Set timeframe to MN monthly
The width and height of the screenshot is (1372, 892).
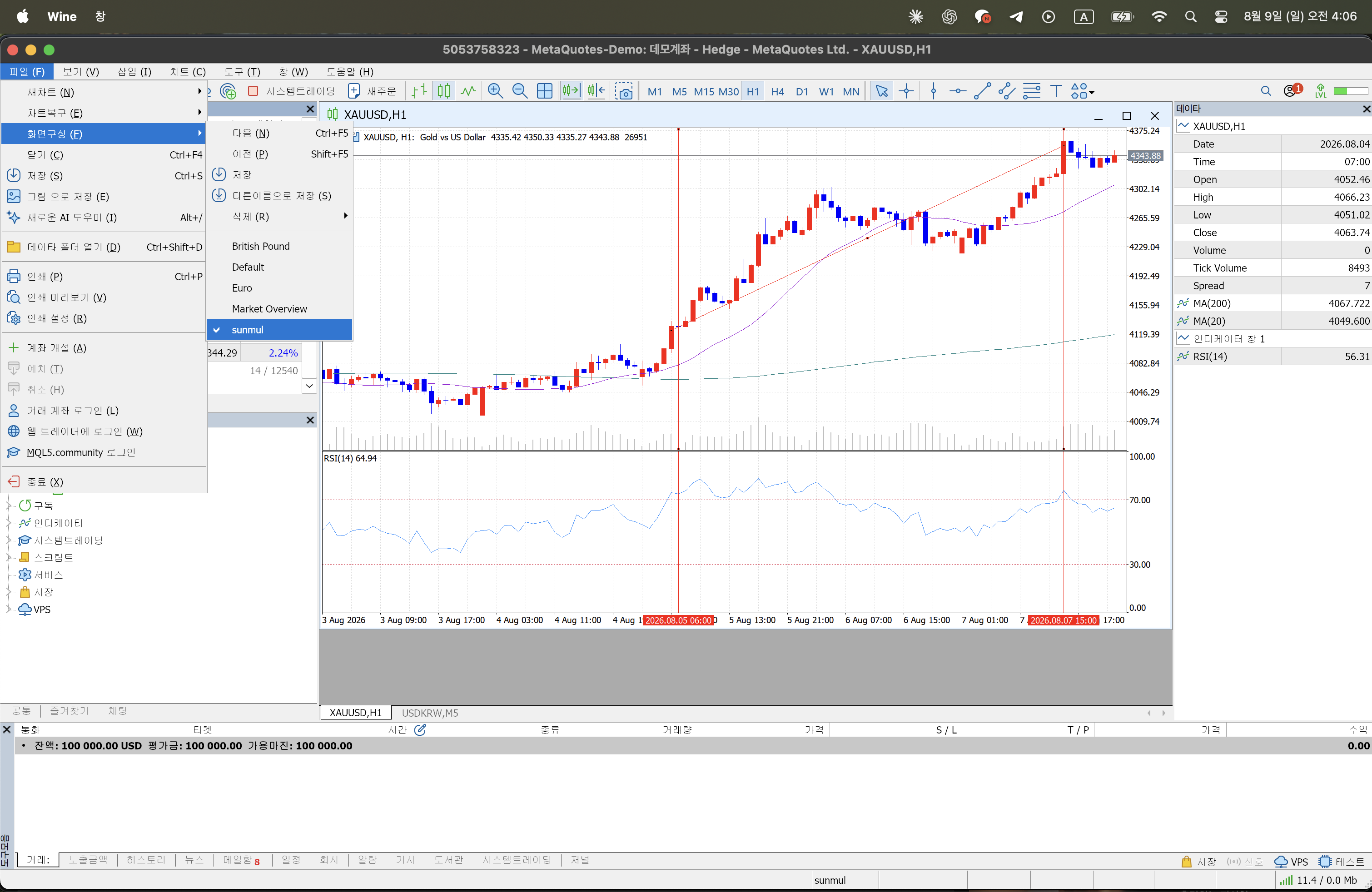851,92
